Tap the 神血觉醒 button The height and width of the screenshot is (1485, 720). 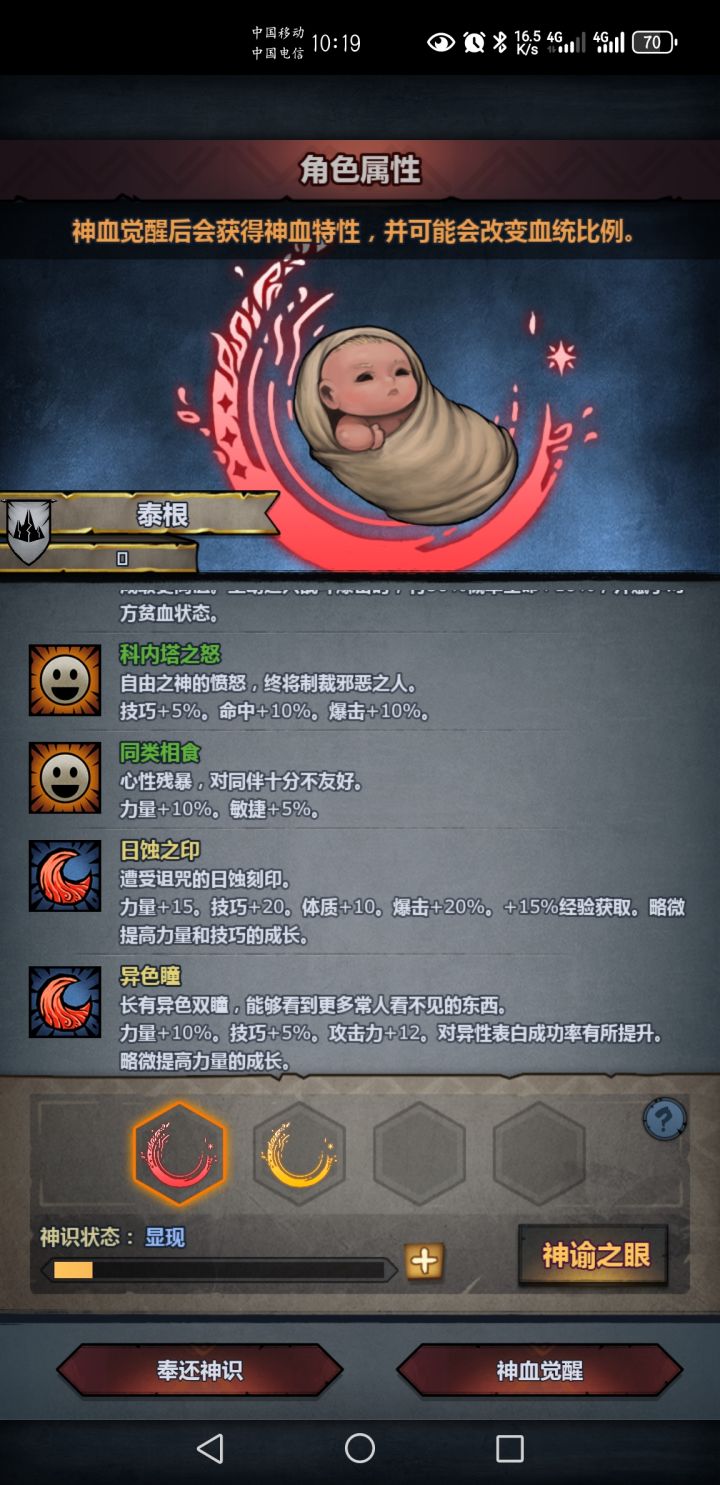pos(540,1370)
